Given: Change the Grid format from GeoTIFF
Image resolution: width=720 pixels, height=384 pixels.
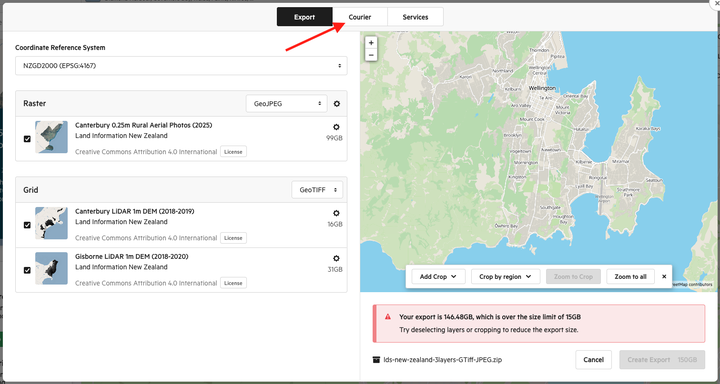Looking at the screenshot, I should tap(317, 190).
